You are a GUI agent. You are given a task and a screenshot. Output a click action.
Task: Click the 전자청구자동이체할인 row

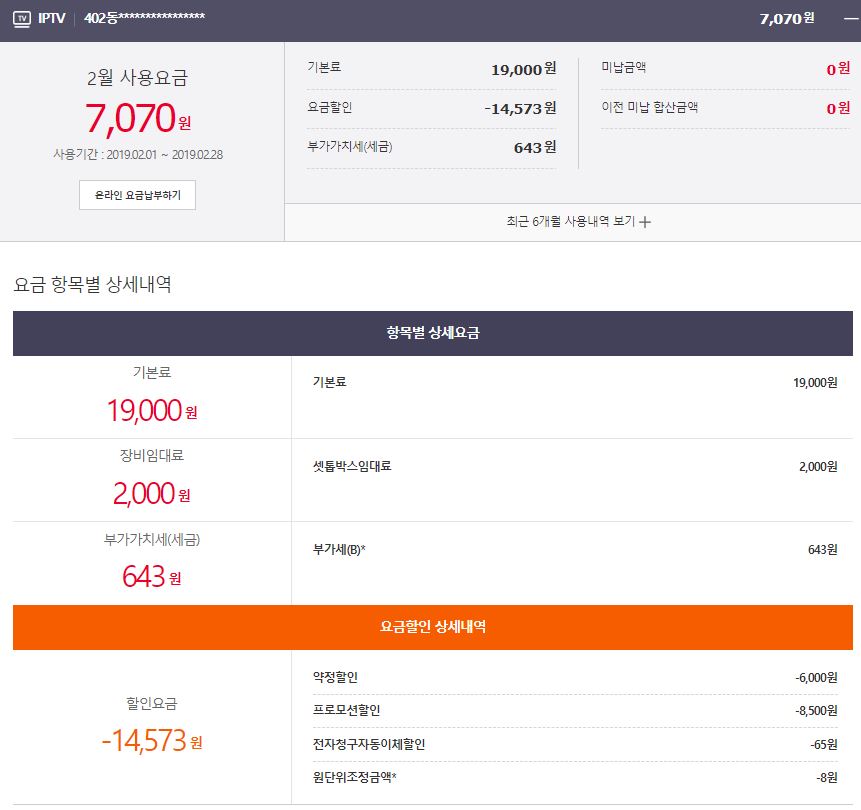coord(574,745)
